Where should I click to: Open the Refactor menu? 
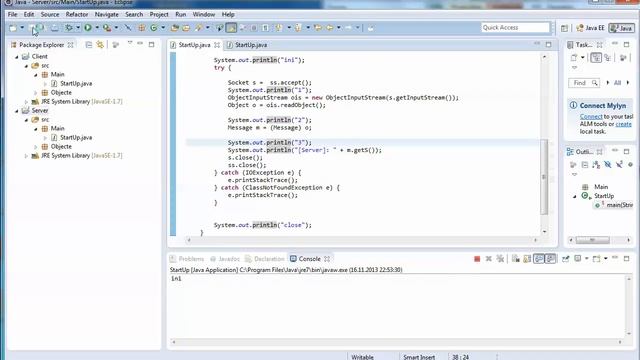[x=77, y=14]
